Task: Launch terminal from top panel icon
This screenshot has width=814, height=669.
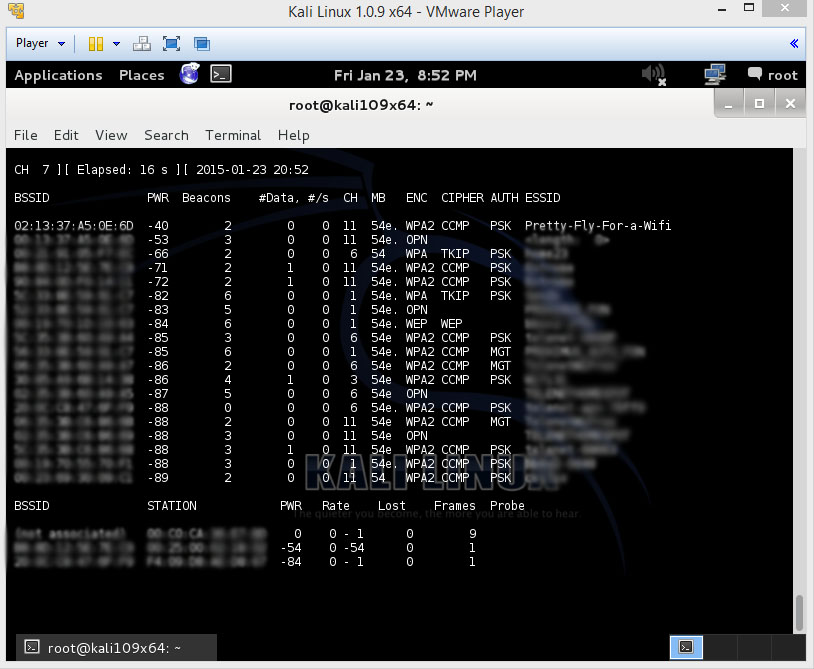Action: [x=221, y=74]
